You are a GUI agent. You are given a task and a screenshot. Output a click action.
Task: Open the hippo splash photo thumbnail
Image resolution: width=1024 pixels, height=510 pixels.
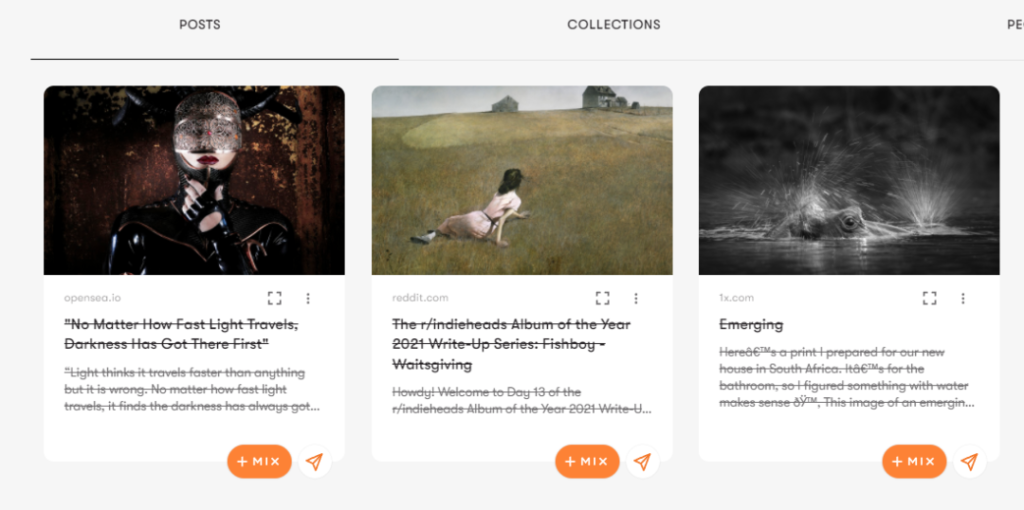[x=849, y=180]
